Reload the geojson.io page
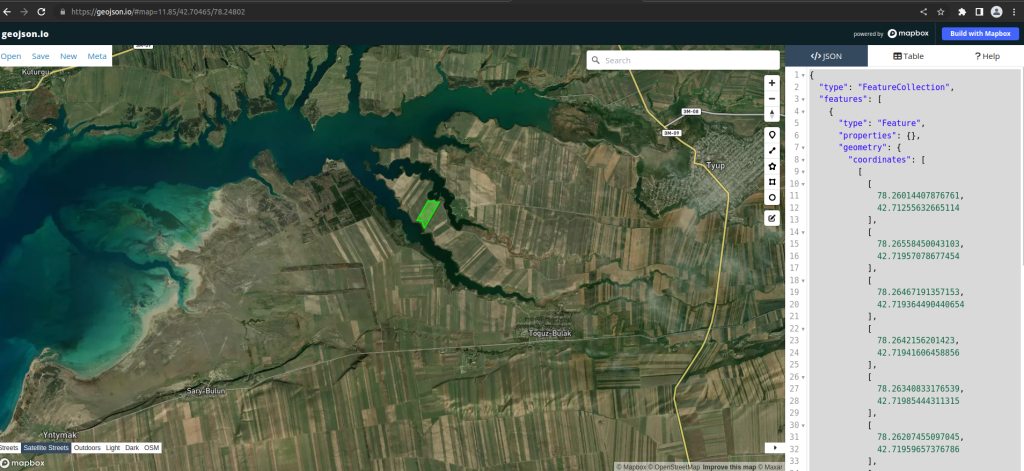 coord(41,12)
